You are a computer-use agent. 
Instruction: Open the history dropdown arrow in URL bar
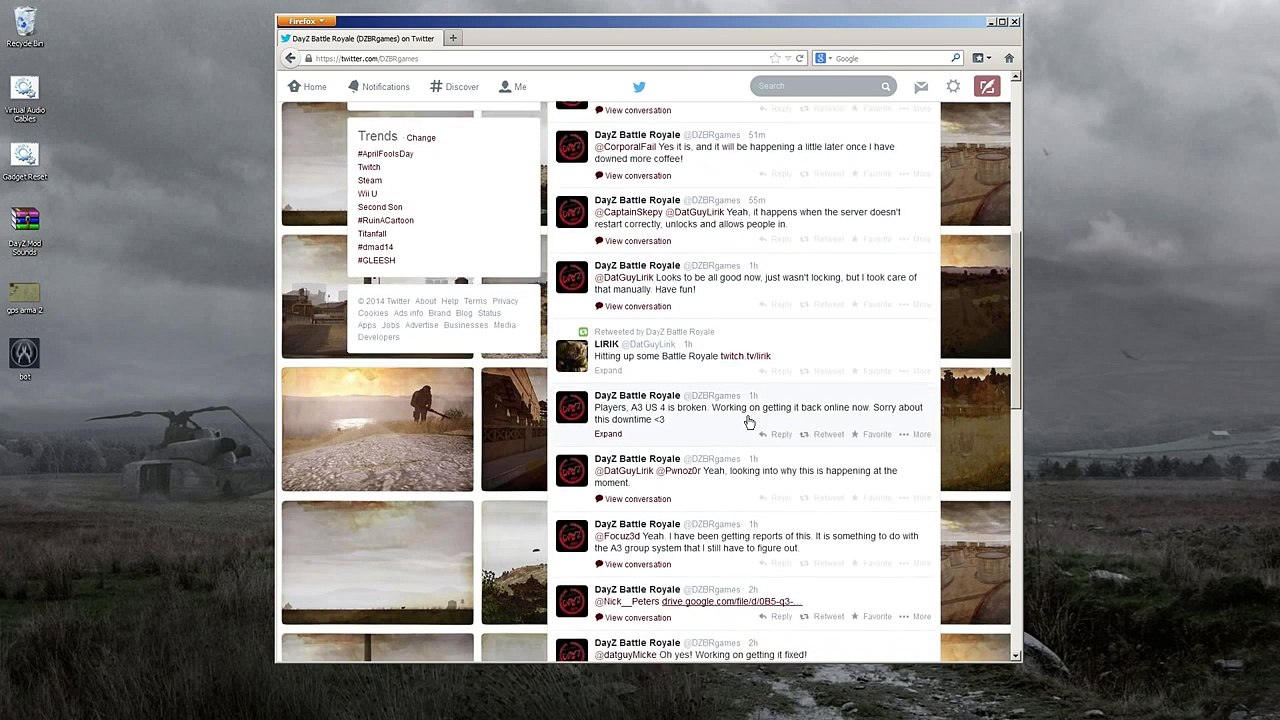click(787, 58)
